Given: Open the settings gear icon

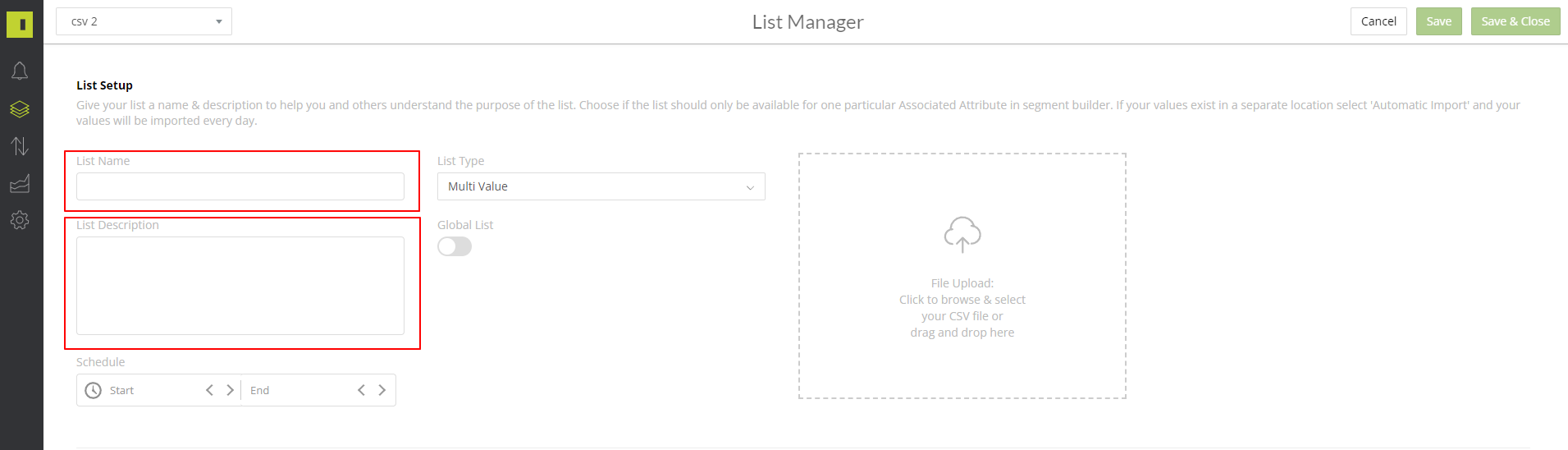Looking at the screenshot, I should [20, 220].
